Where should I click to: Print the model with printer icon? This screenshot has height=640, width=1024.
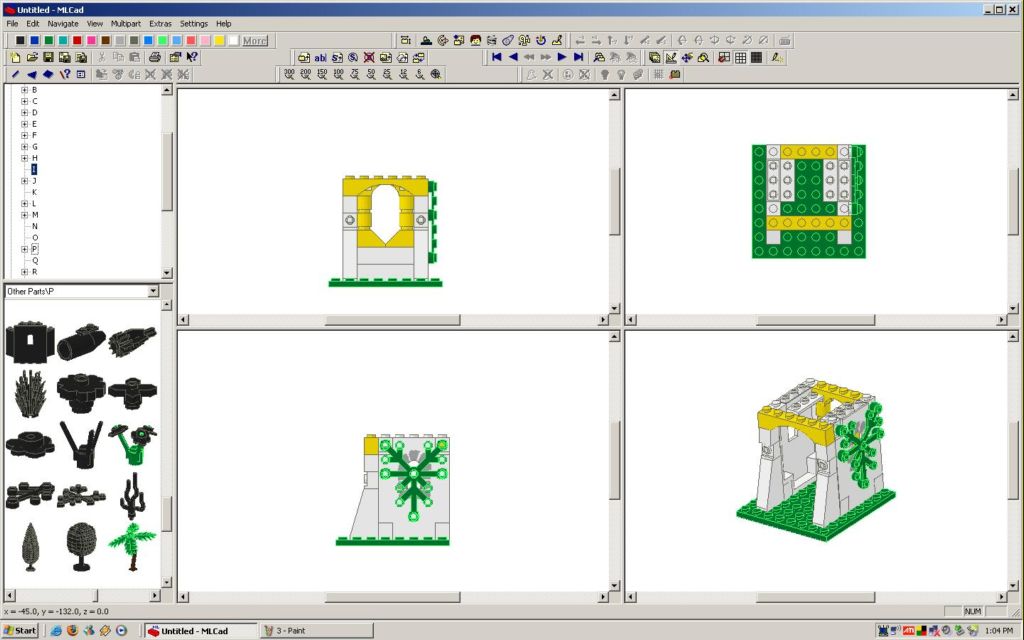[x=155, y=57]
